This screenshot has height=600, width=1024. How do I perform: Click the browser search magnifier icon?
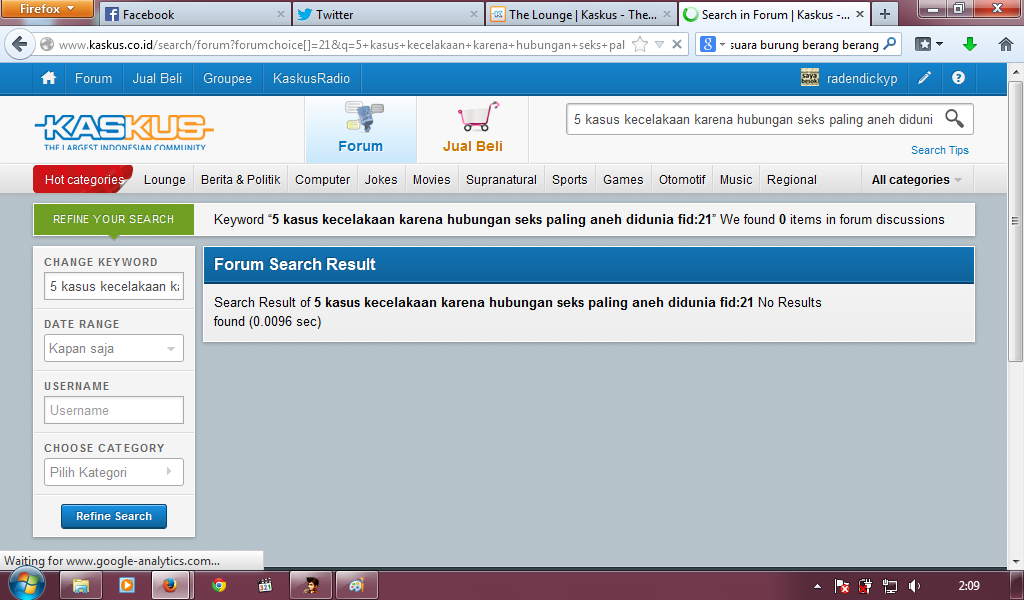coord(889,44)
